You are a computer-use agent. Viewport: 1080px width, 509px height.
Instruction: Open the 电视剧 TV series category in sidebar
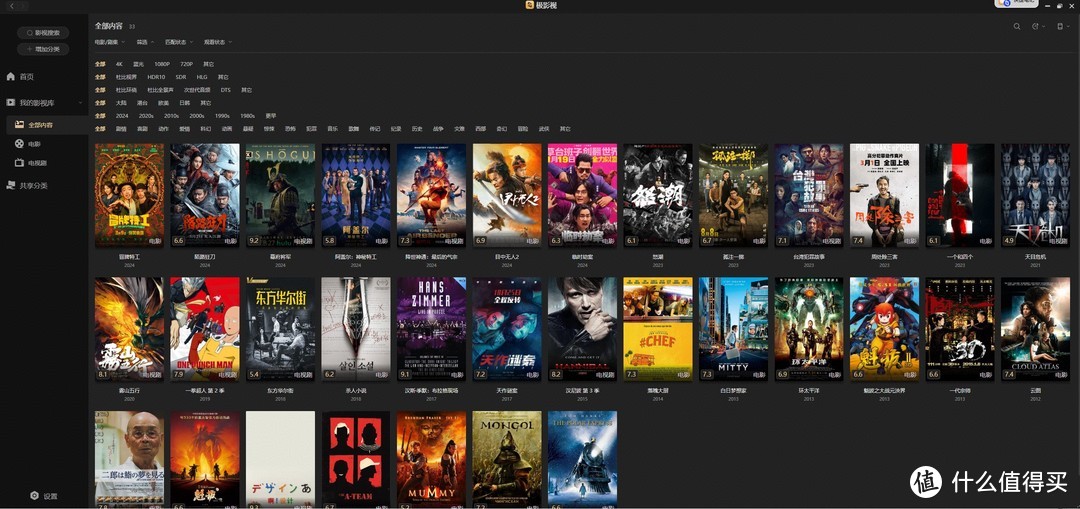37,163
